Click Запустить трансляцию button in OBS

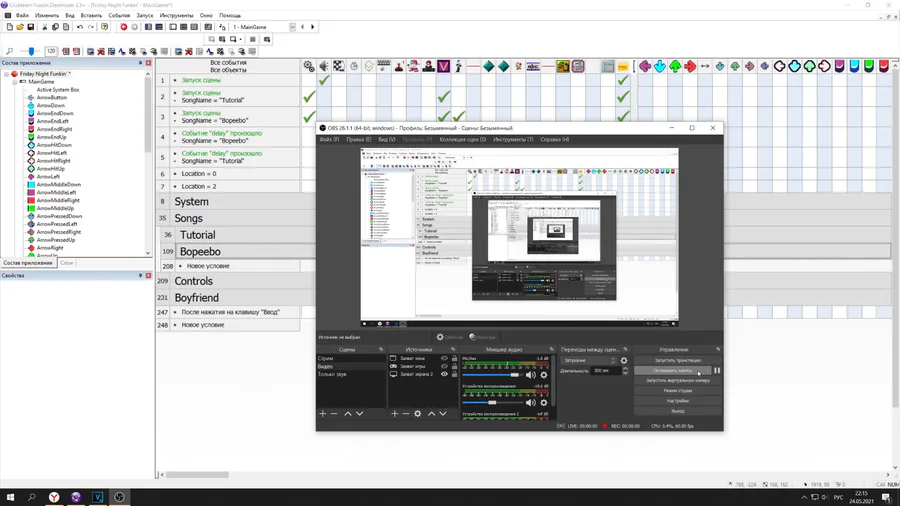click(678, 360)
